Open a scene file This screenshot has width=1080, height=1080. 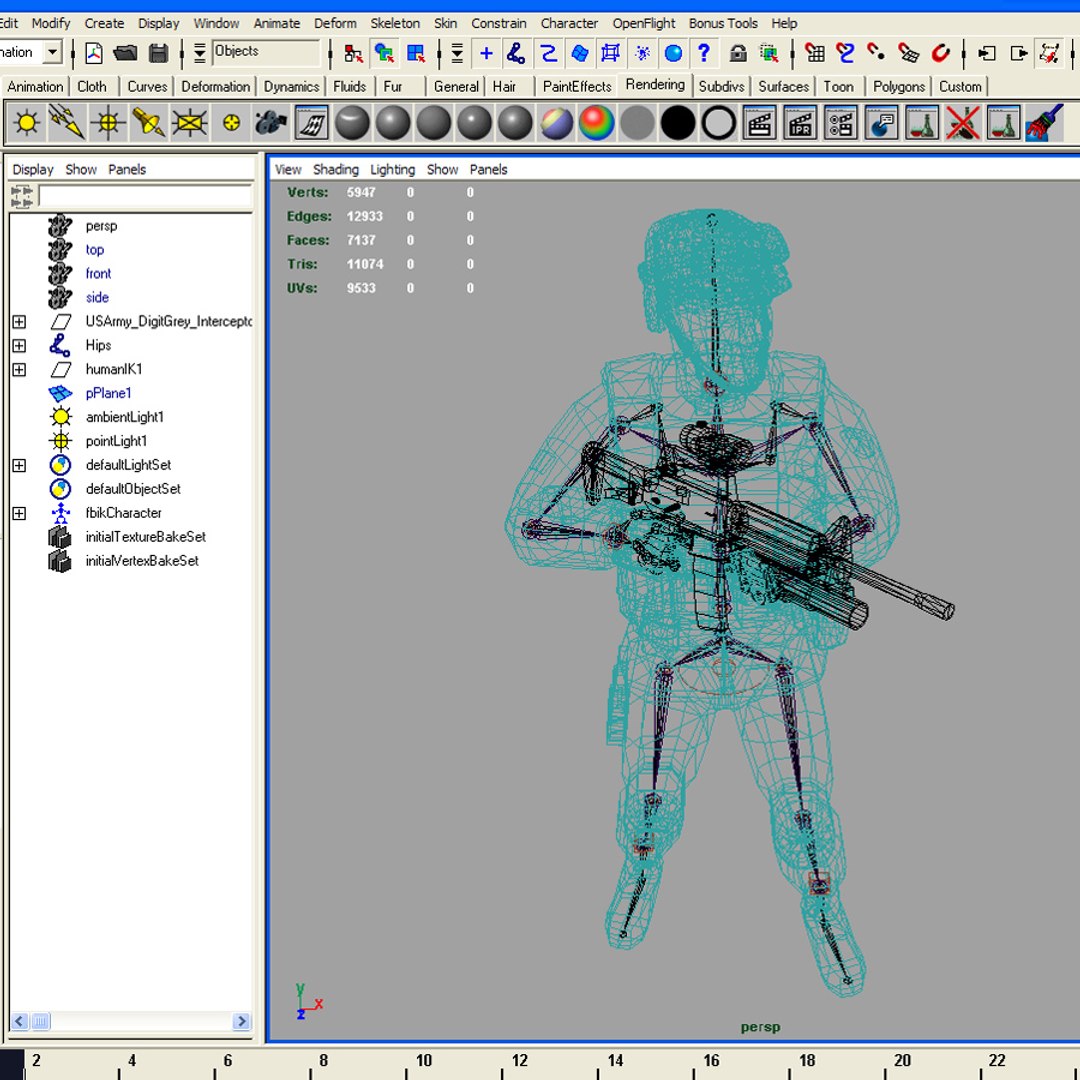click(125, 53)
